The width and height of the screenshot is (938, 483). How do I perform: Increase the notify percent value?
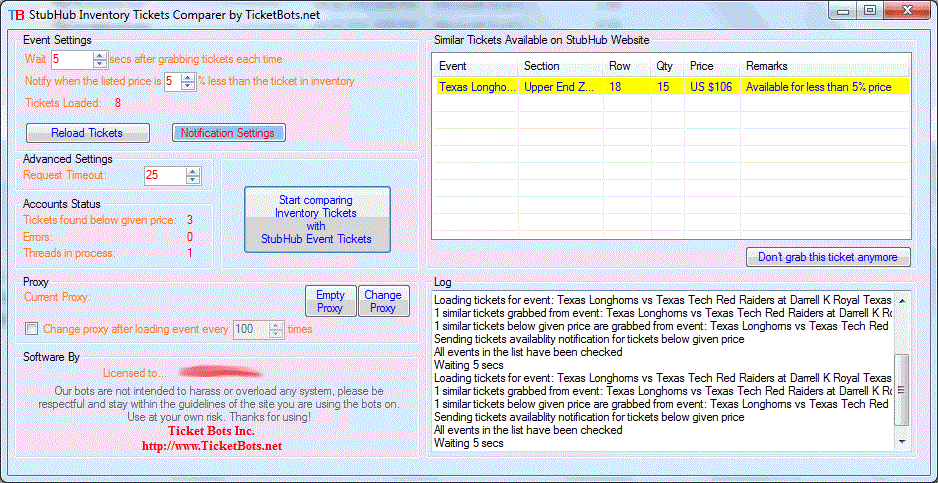[x=188, y=77]
